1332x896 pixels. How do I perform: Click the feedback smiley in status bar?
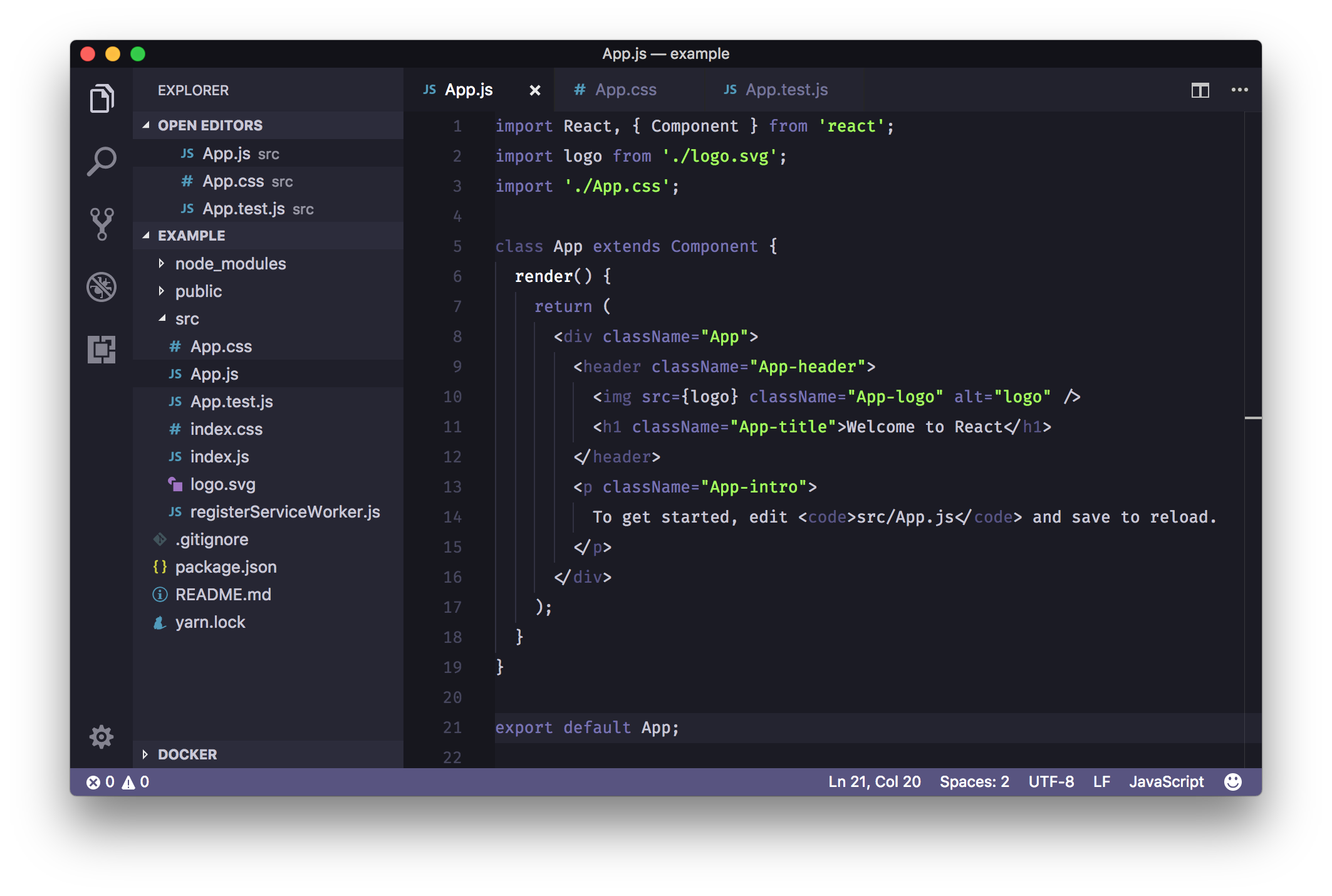point(1232,782)
